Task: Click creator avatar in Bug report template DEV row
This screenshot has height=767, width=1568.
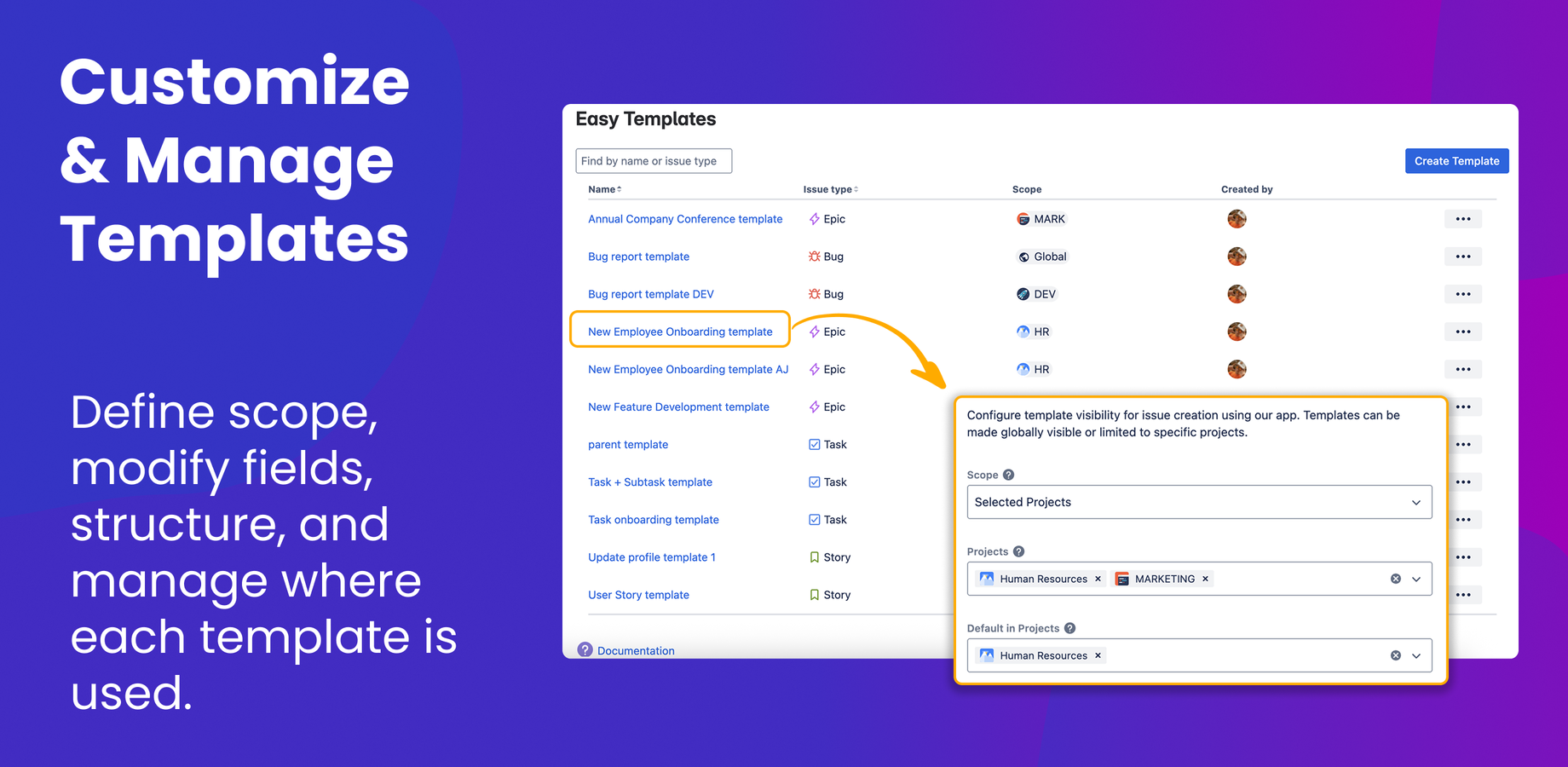Action: click(1237, 294)
